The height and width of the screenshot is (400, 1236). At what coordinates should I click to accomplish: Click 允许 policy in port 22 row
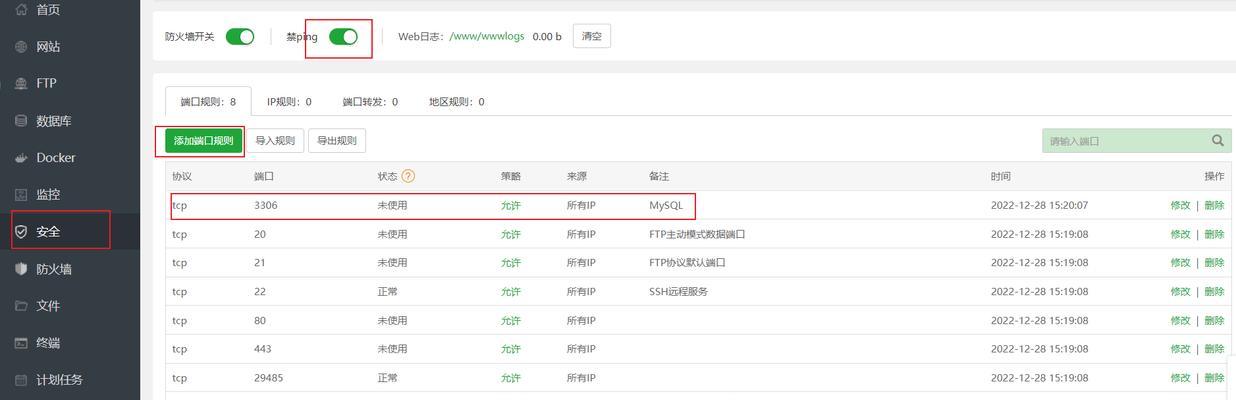coord(511,292)
